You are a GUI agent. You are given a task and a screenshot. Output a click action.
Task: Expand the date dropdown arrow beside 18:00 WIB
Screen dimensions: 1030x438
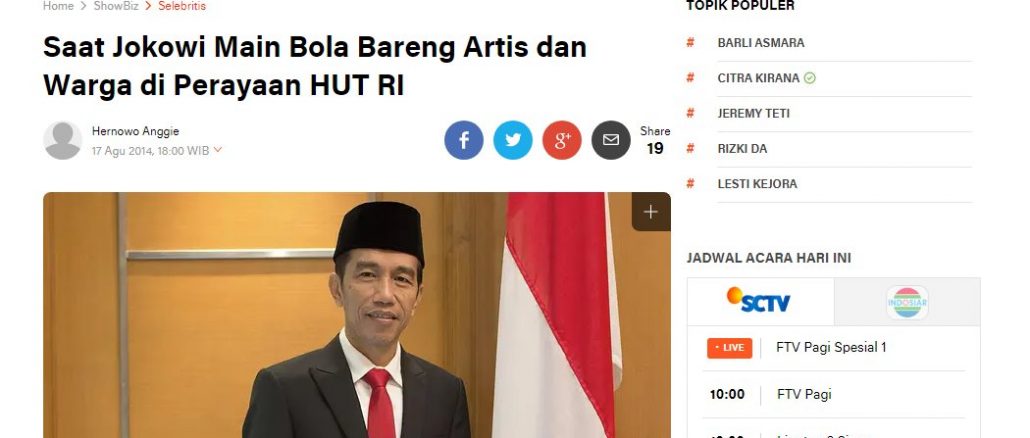tap(217, 150)
